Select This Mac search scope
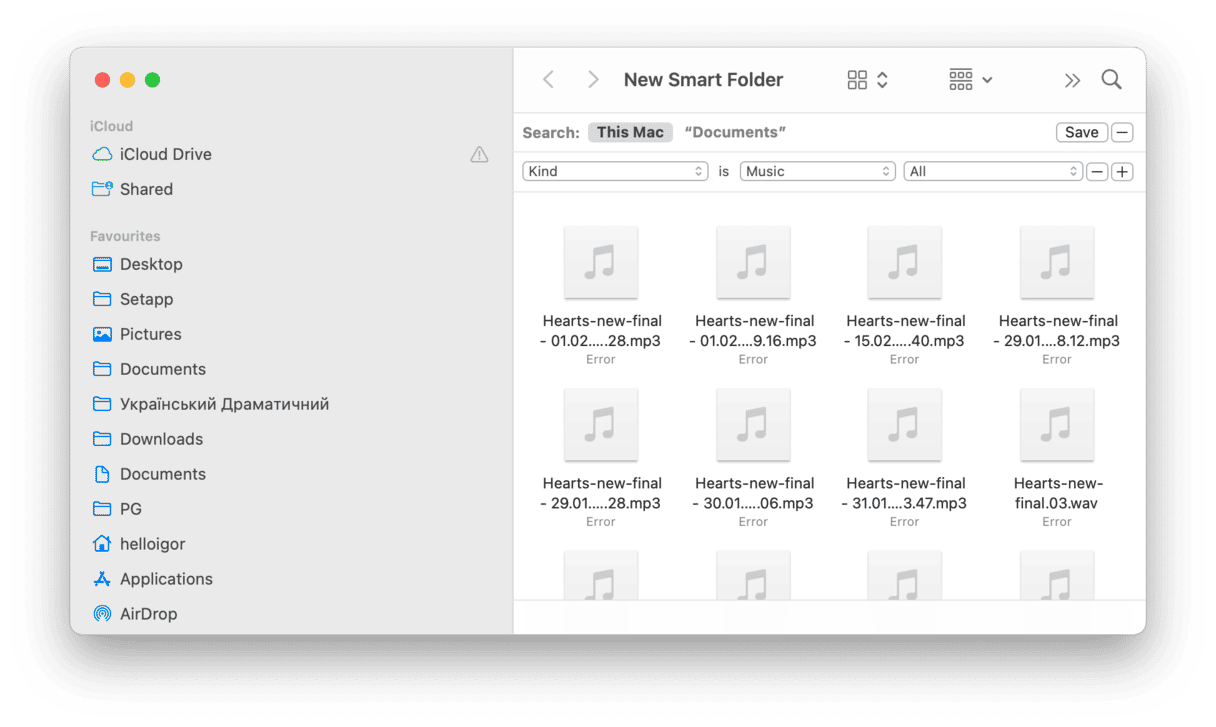This screenshot has width=1216, height=727. [630, 132]
